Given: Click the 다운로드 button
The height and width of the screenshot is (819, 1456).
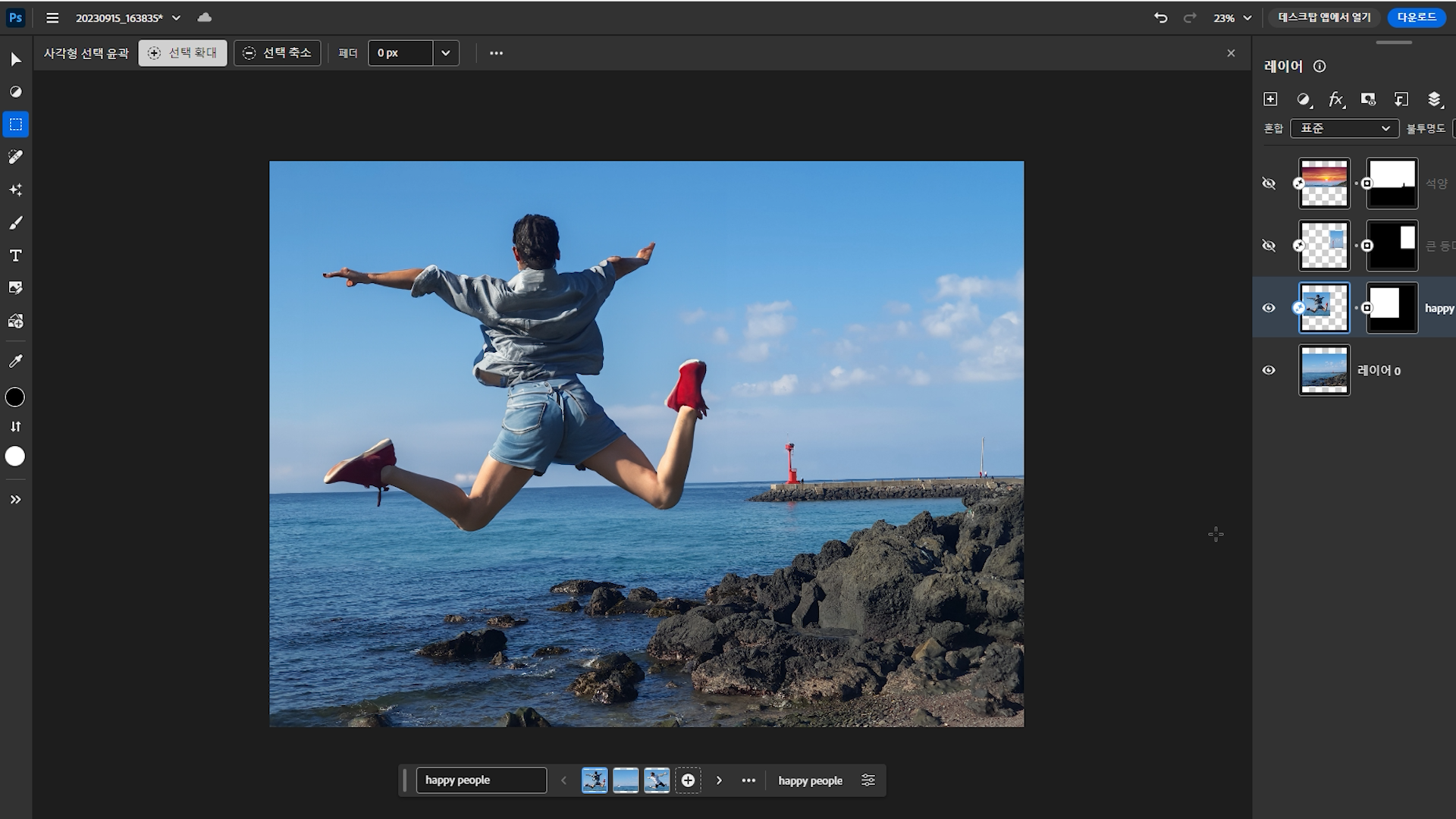Looking at the screenshot, I should click(x=1416, y=17).
